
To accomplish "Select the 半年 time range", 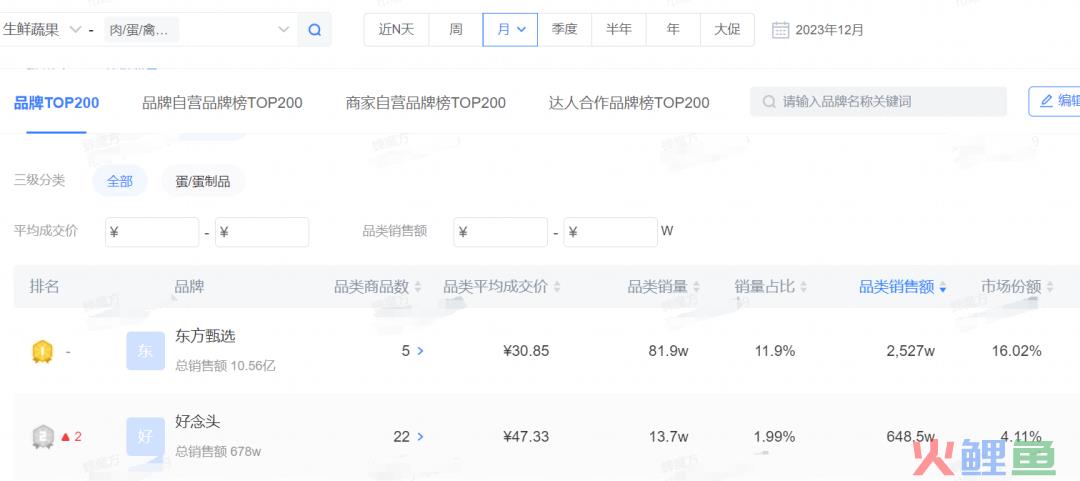I will click(x=619, y=30).
